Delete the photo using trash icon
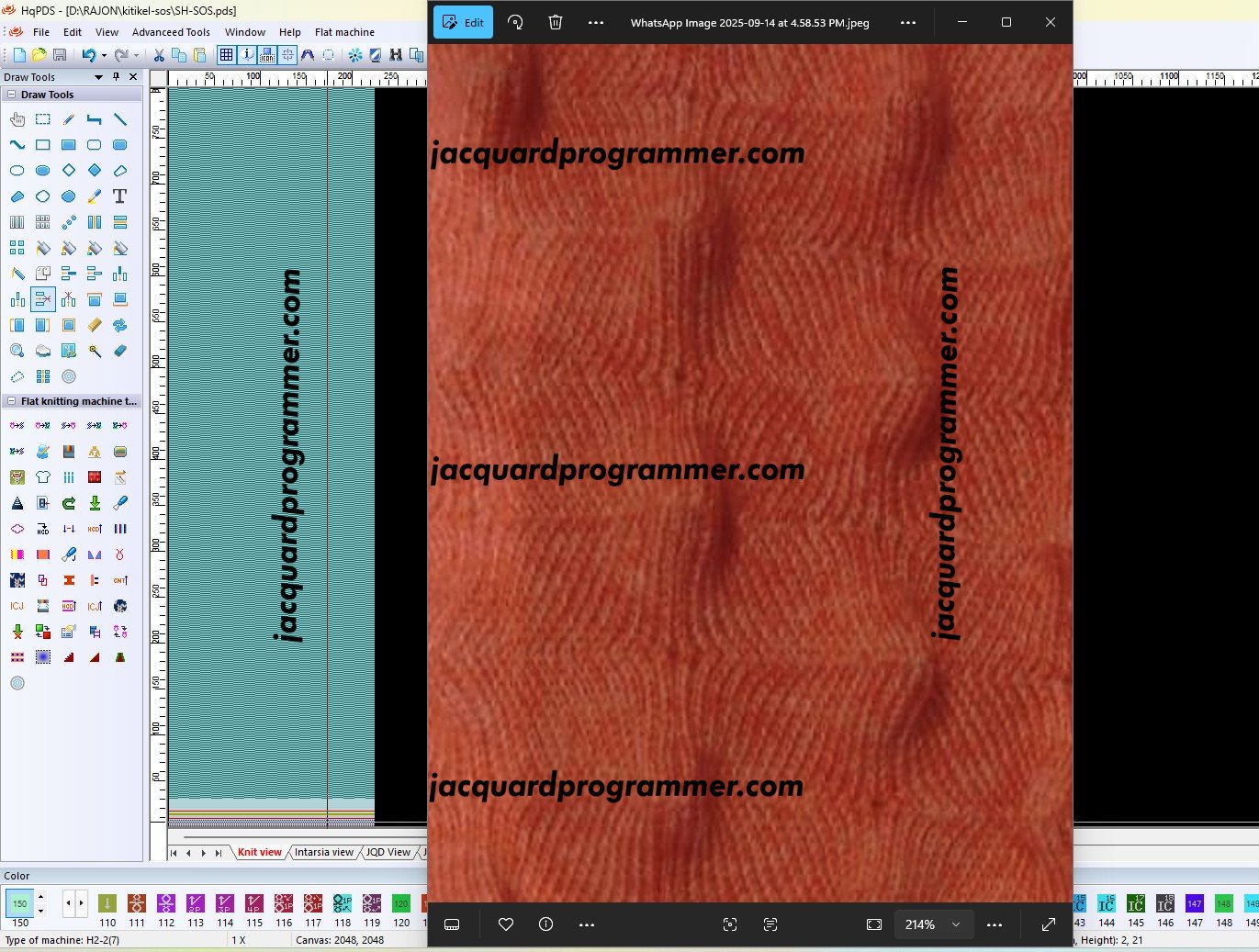The height and width of the screenshot is (952, 1259). point(556,22)
